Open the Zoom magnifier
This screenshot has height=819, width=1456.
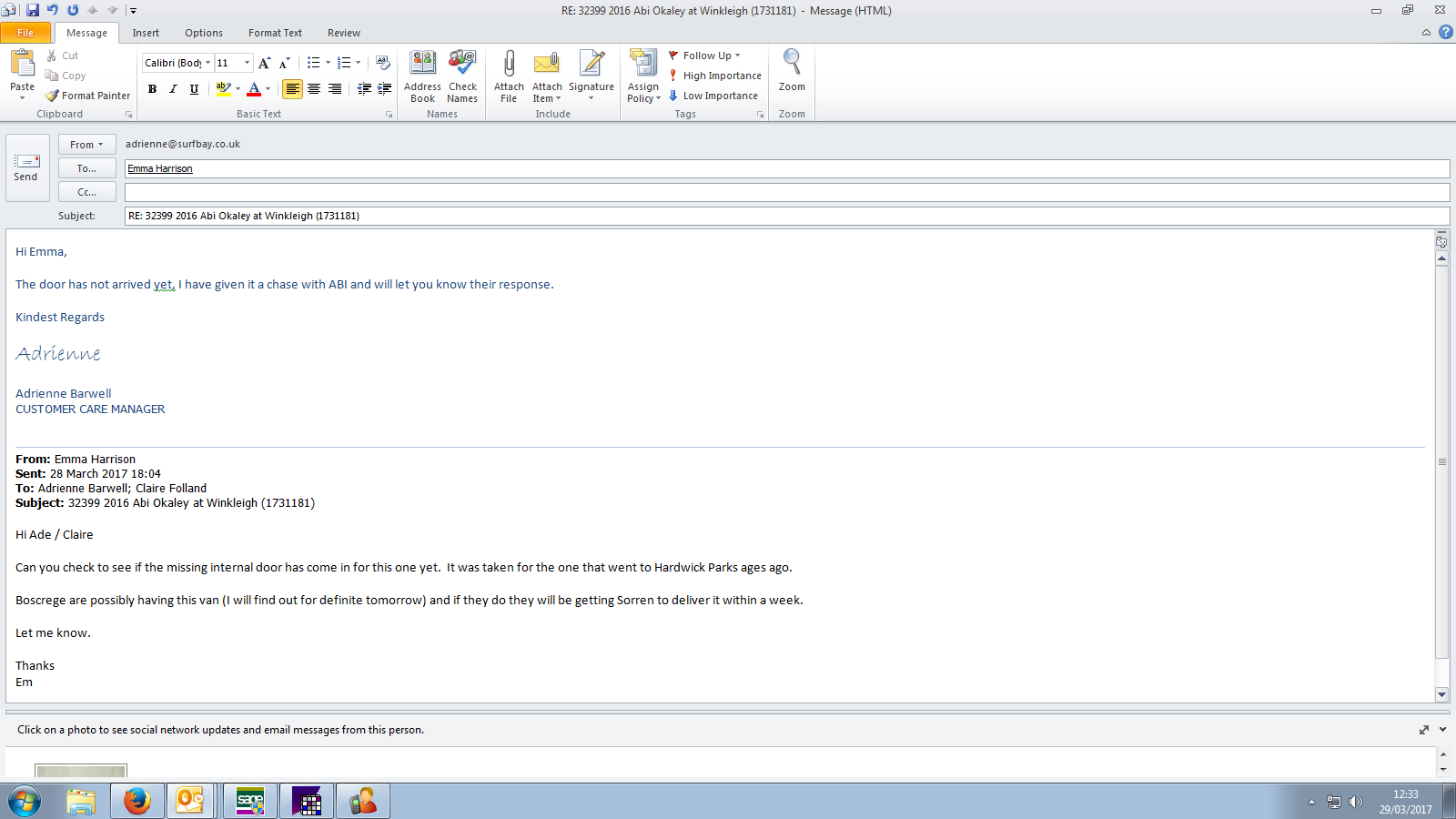[x=792, y=70]
